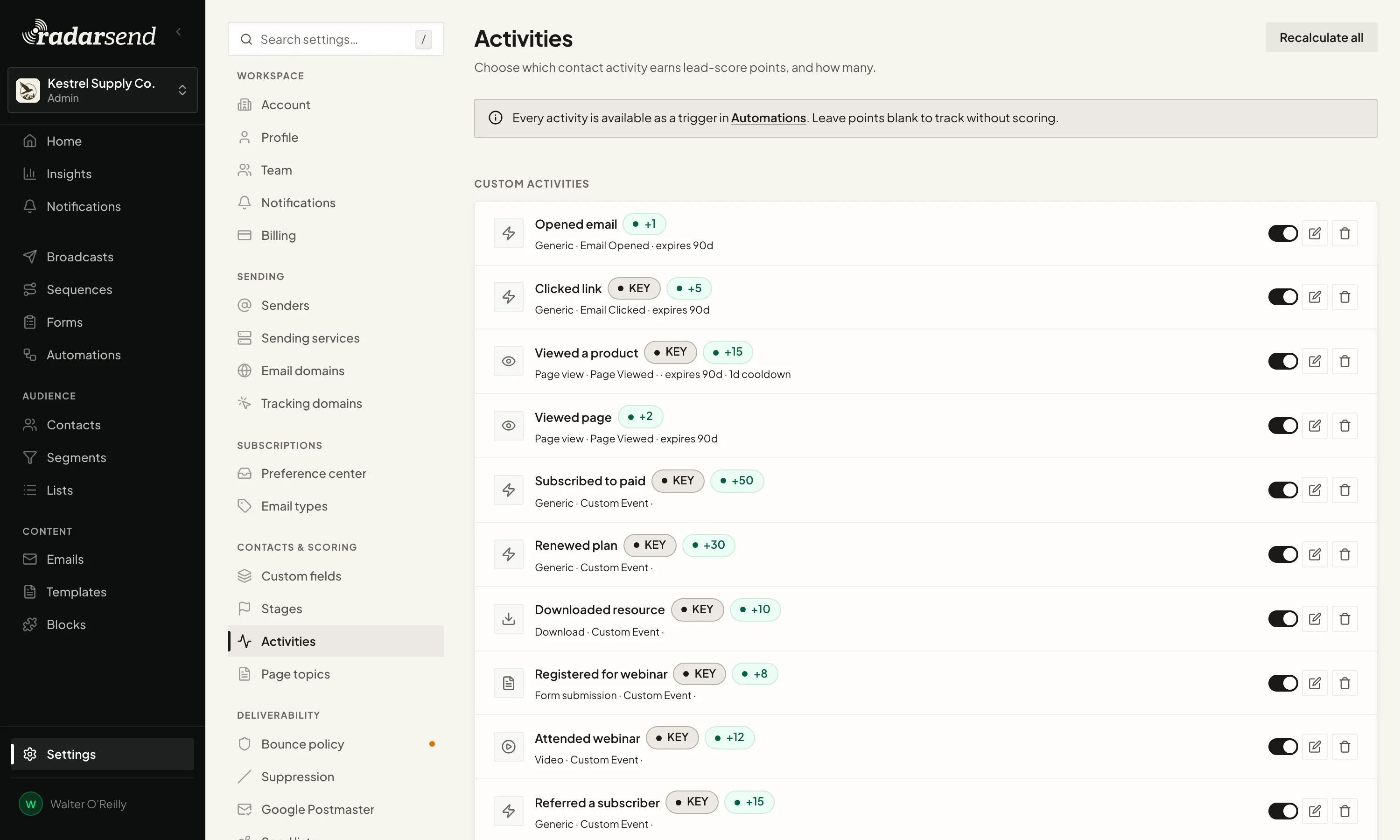Open Walter O'Reilly user menu

coord(102,804)
